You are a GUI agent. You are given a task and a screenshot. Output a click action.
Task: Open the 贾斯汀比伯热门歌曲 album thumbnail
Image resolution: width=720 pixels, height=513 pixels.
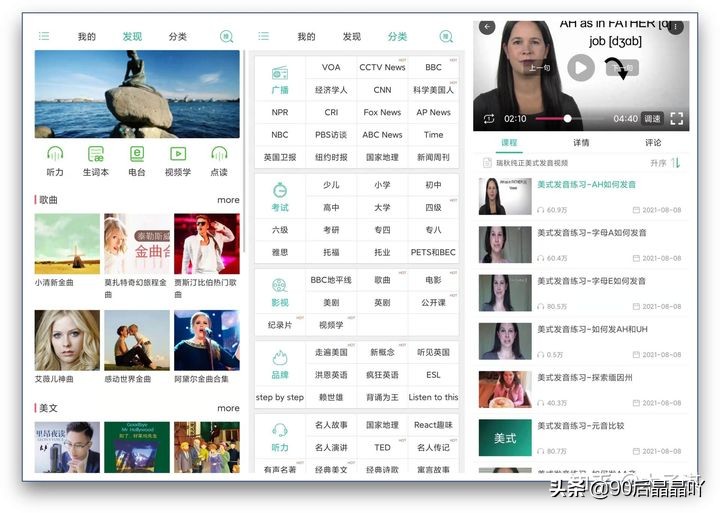(207, 244)
